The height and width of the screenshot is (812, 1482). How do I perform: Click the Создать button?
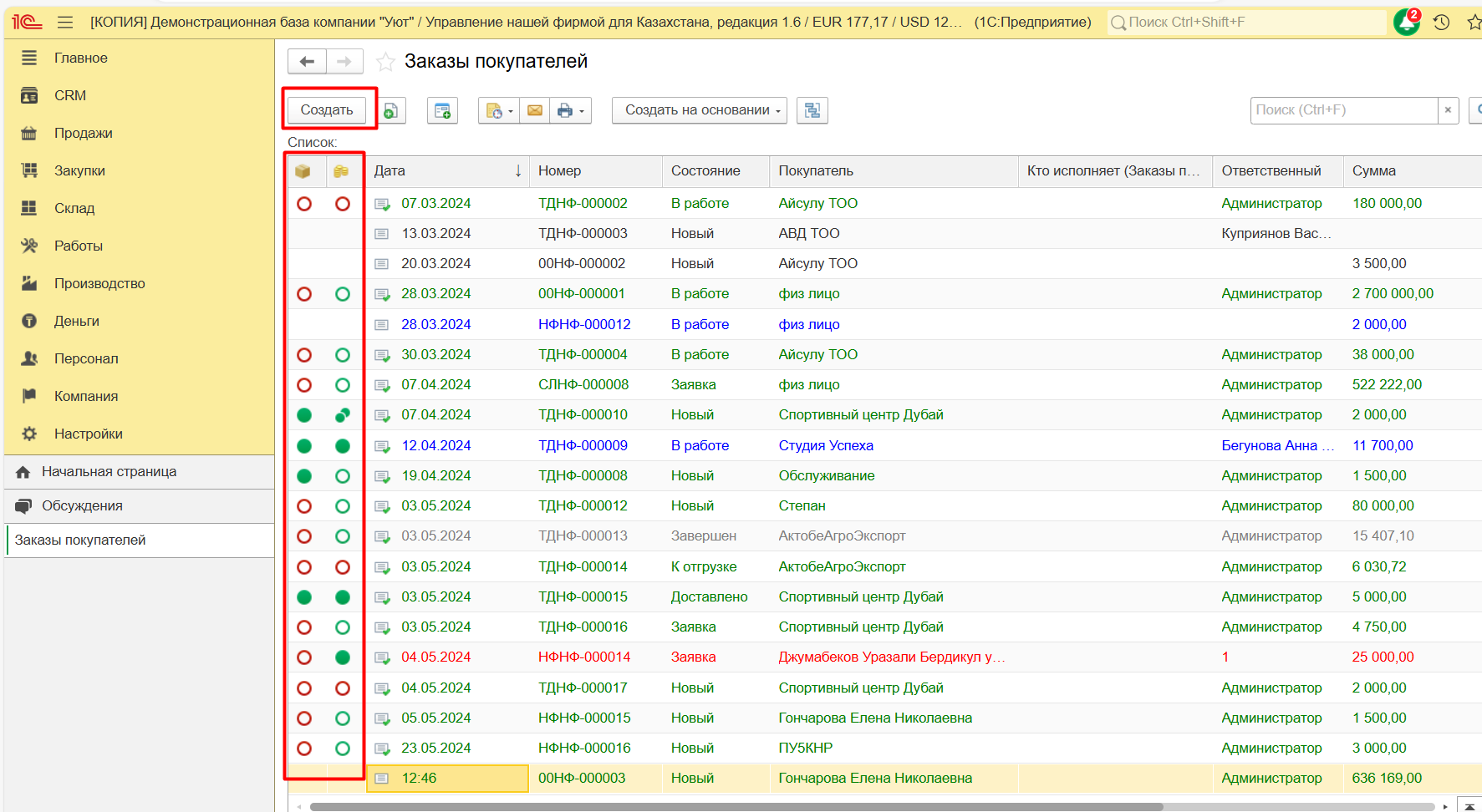pyautogui.click(x=327, y=110)
